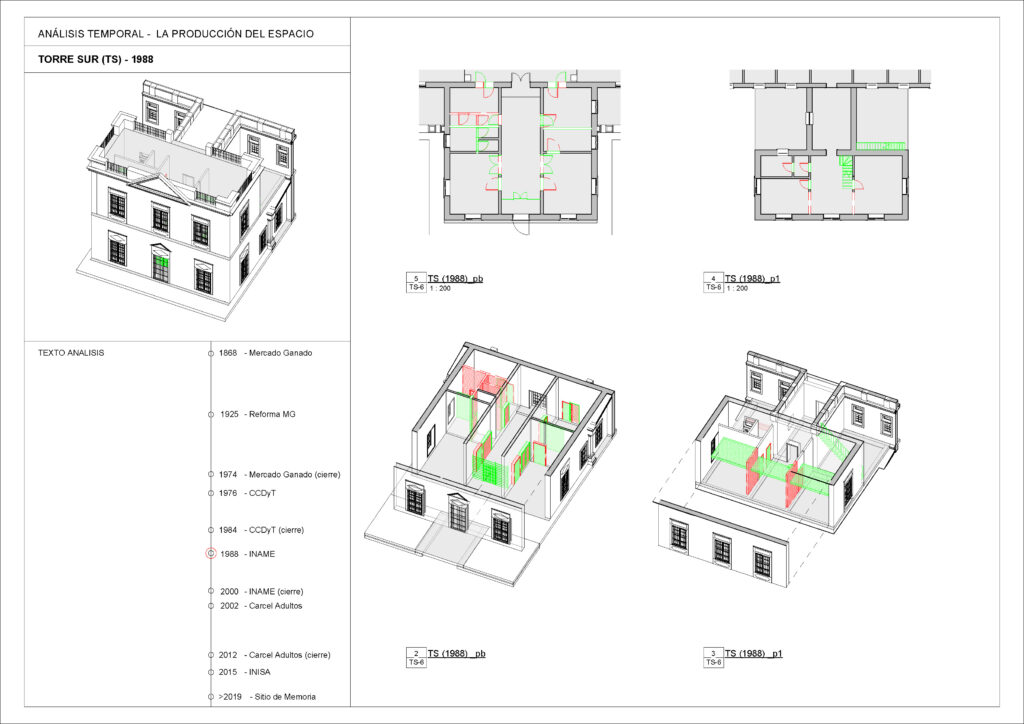Select the 1868 Mercado Ganado timeline marker
1024x724 pixels.
[x=211, y=353]
